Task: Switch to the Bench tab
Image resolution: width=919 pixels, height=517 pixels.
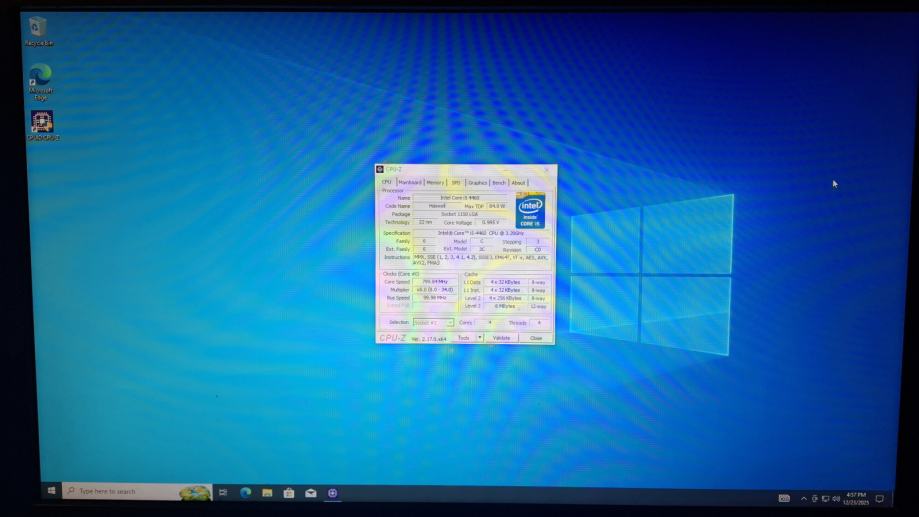Action: pos(499,183)
